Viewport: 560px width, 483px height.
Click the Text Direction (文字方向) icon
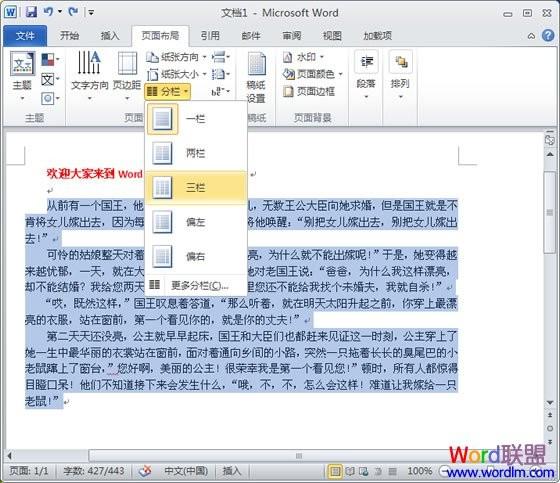(89, 75)
